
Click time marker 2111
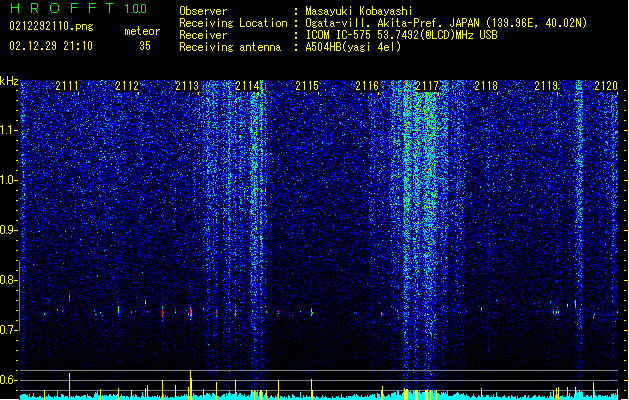coord(67,85)
